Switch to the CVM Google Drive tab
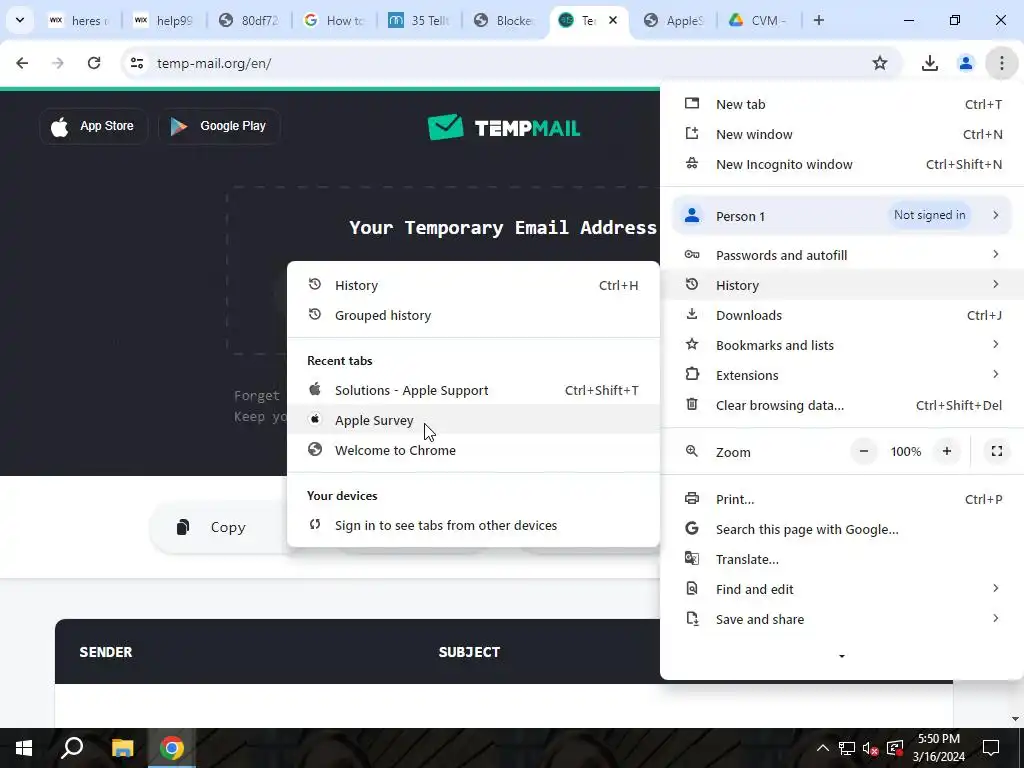The height and width of the screenshot is (768, 1024). coord(758,20)
